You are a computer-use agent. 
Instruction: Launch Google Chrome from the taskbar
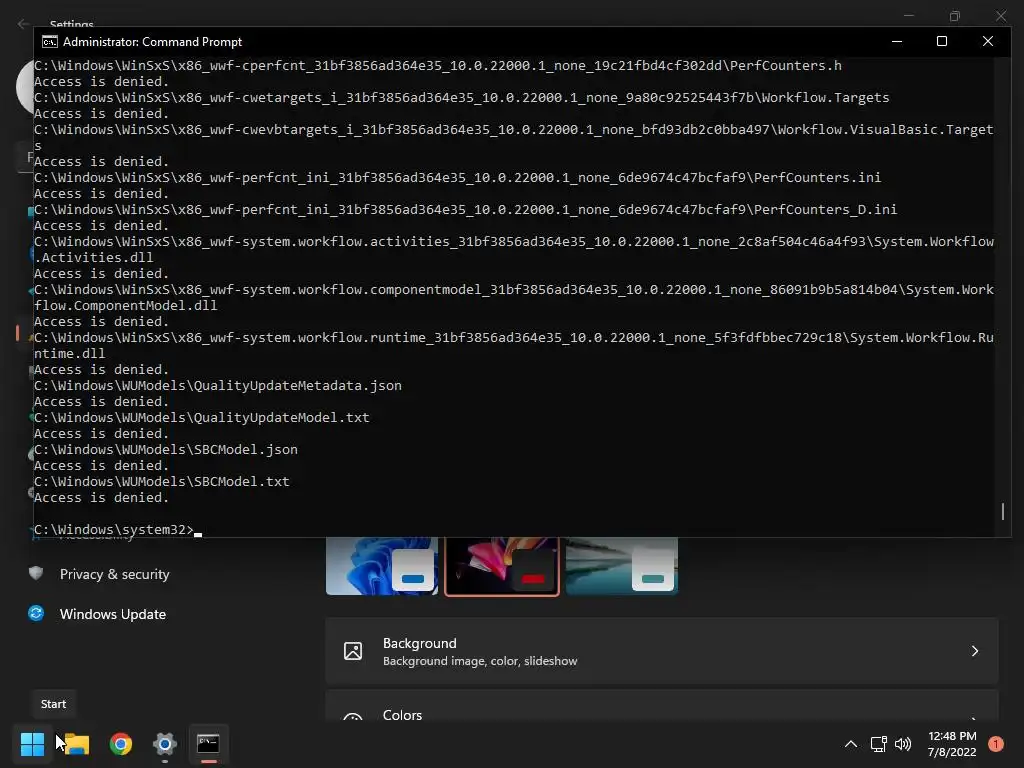point(121,743)
